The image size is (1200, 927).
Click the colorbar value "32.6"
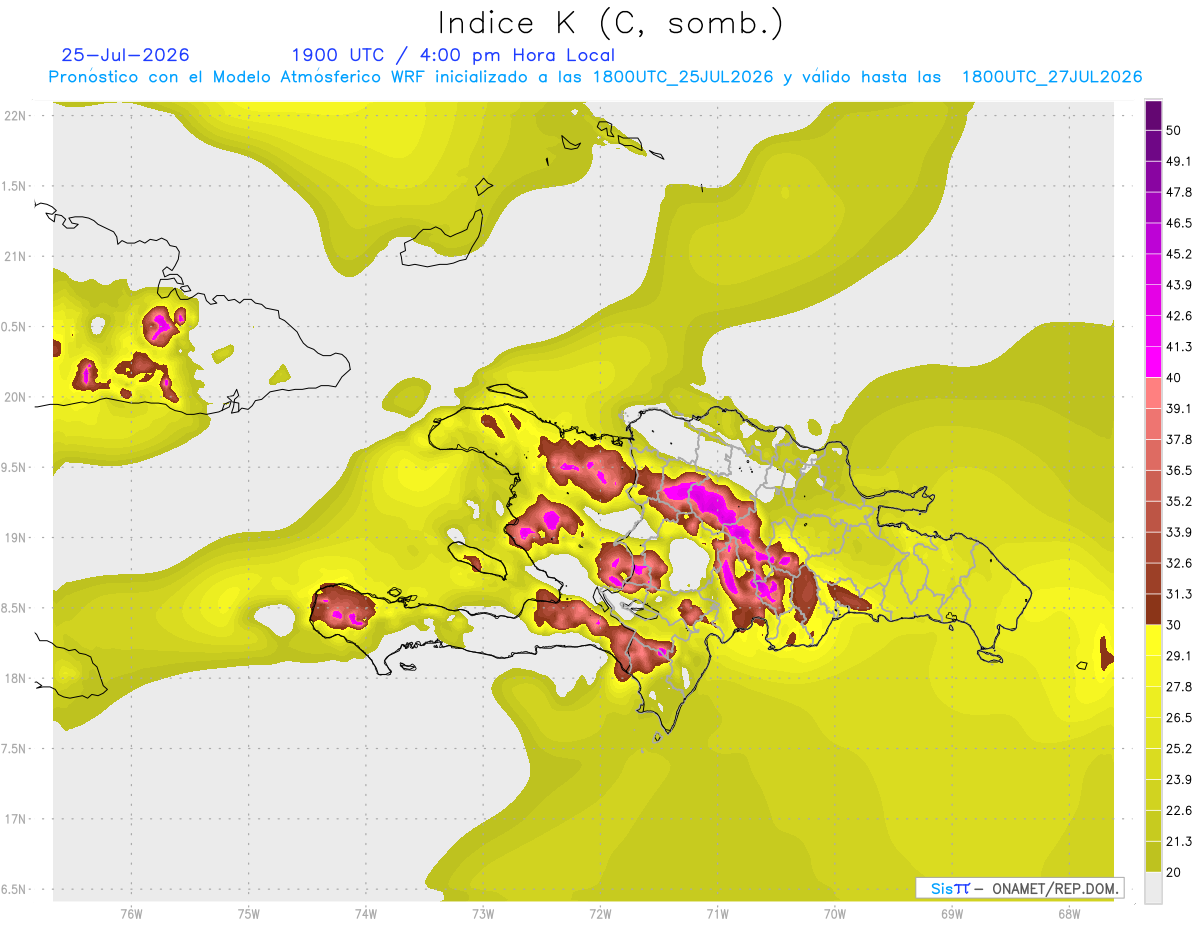[x=1178, y=563]
